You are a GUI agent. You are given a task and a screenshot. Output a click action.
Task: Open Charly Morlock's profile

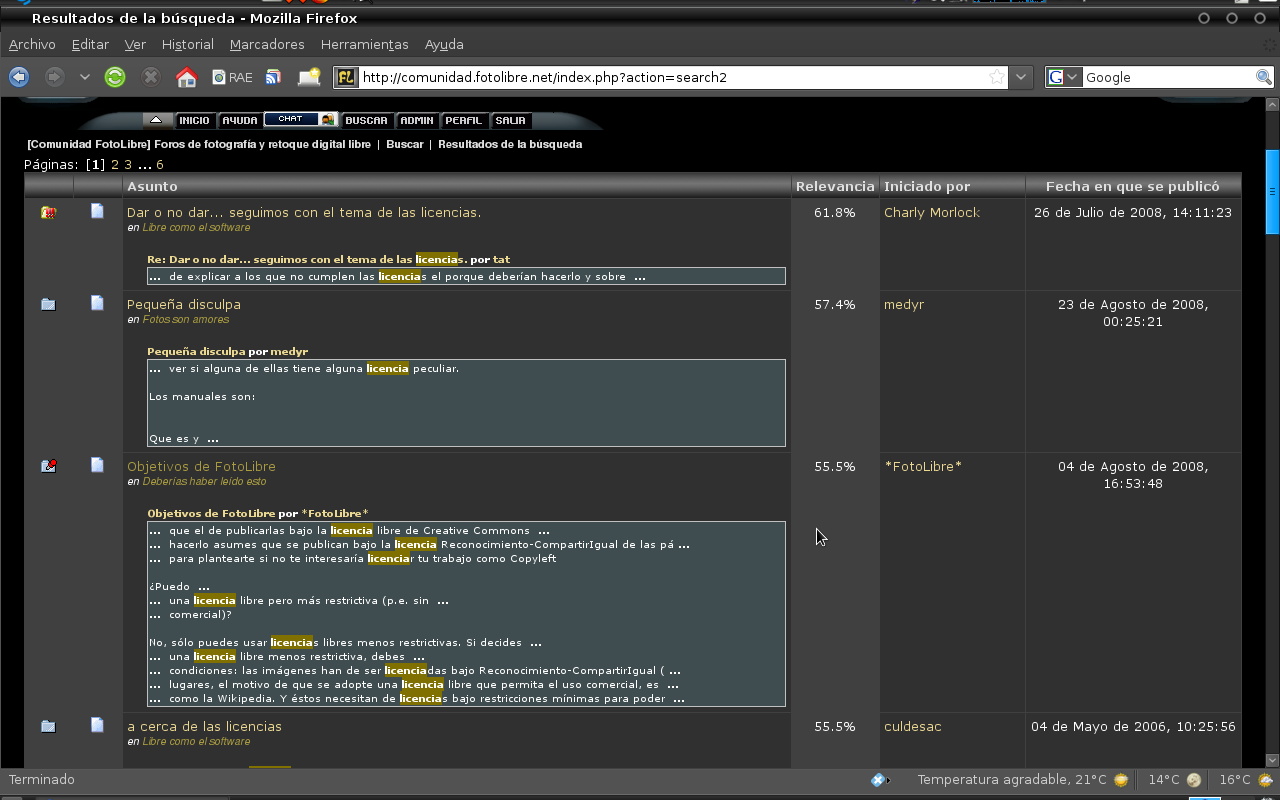[x=932, y=212]
